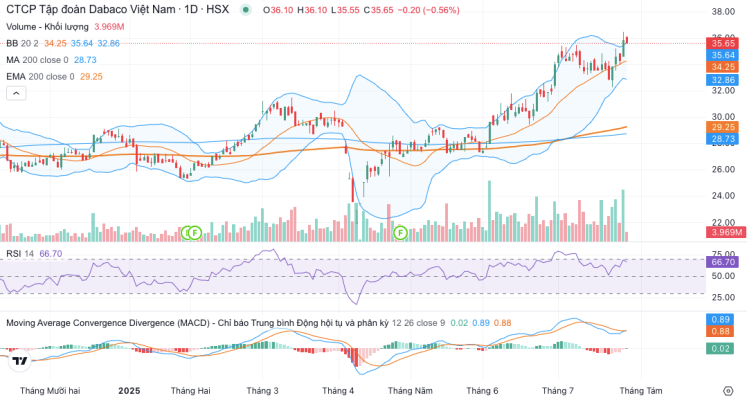Click the green F marker near Tháng Năm
This screenshot has height=400, width=747.
(x=400, y=233)
